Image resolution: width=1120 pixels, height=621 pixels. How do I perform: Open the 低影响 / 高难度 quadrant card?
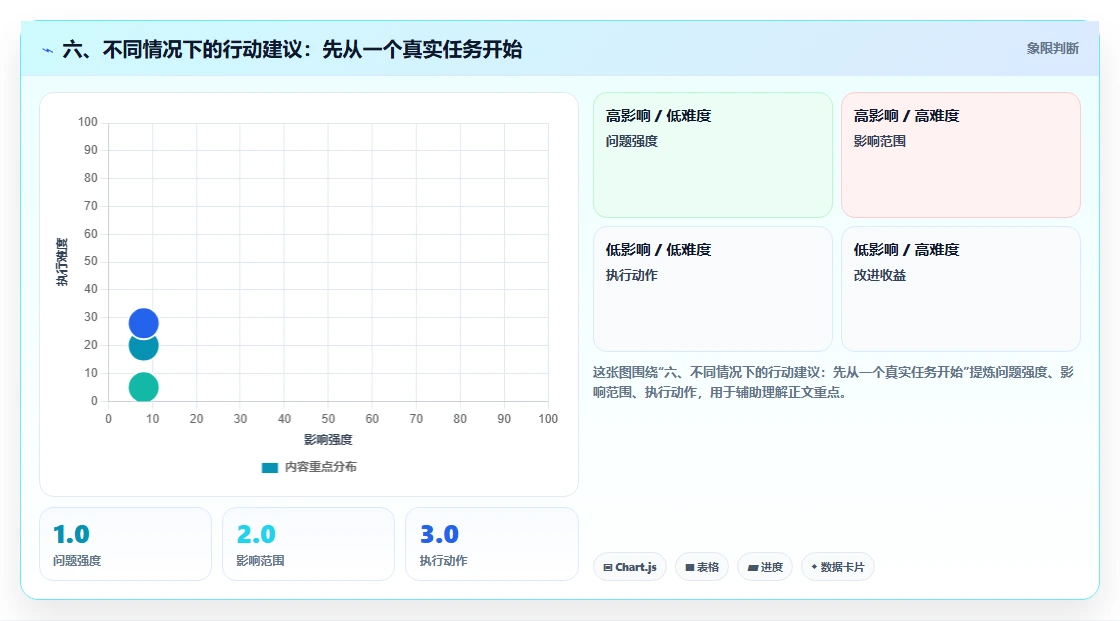click(961, 289)
